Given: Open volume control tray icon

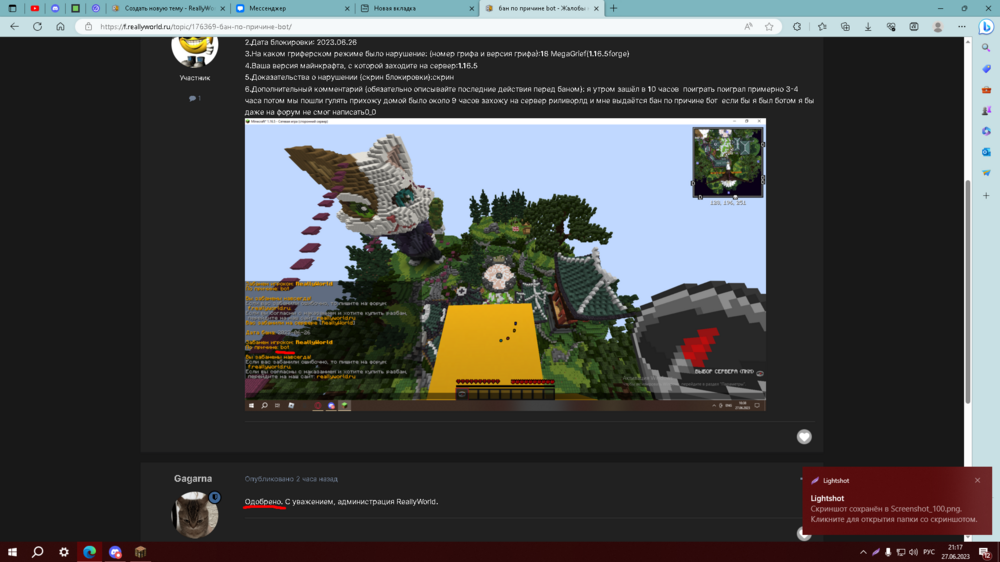Looking at the screenshot, I should [x=913, y=552].
